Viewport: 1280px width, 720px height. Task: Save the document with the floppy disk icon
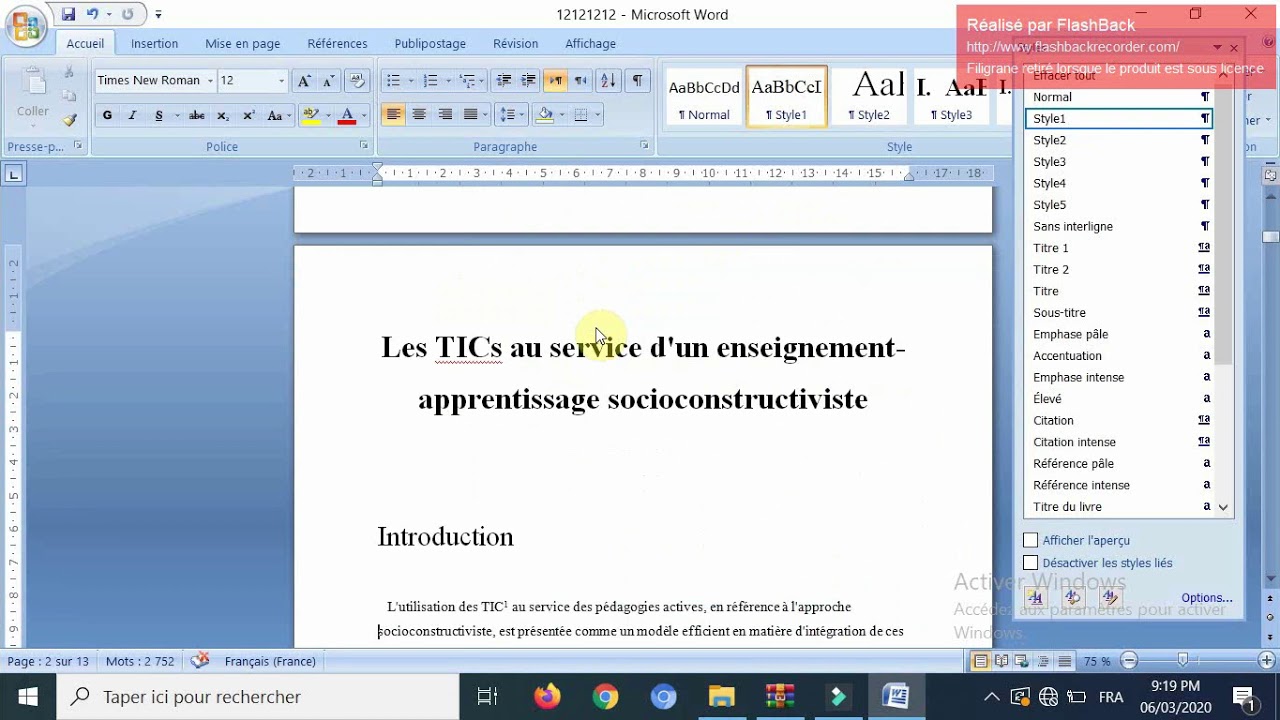[68, 14]
